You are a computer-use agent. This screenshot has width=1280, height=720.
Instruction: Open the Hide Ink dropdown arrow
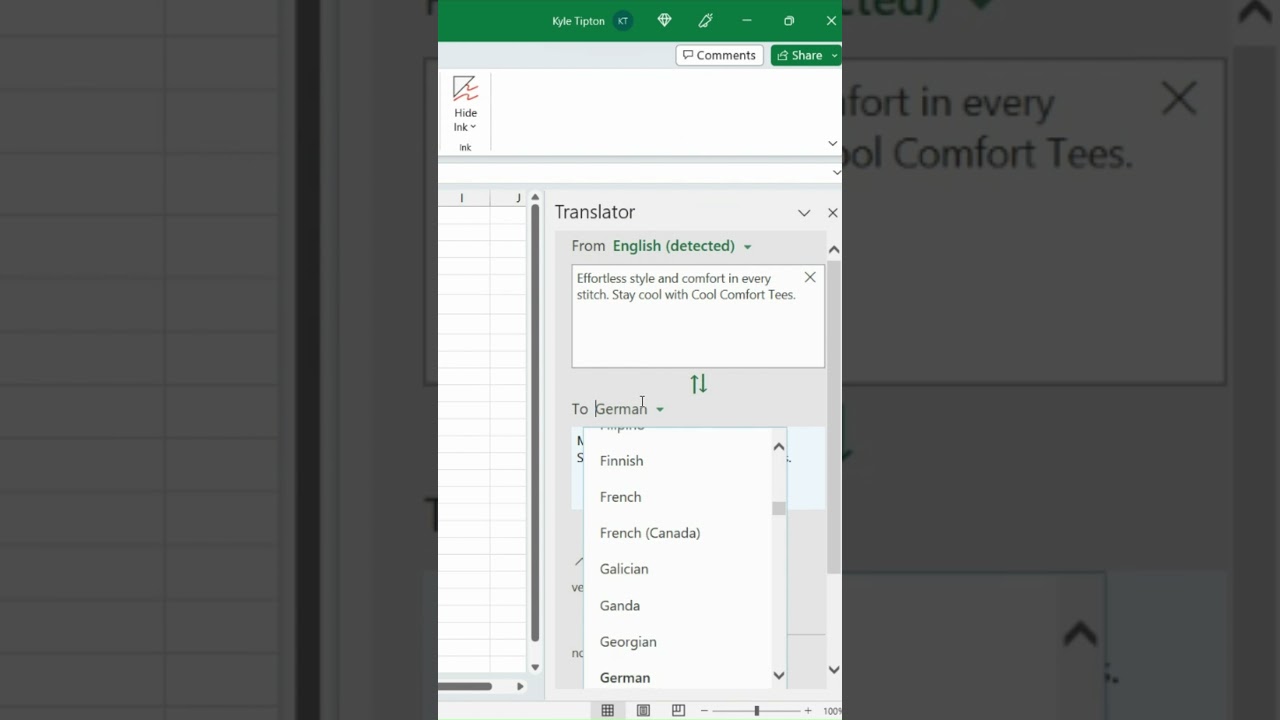473,127
